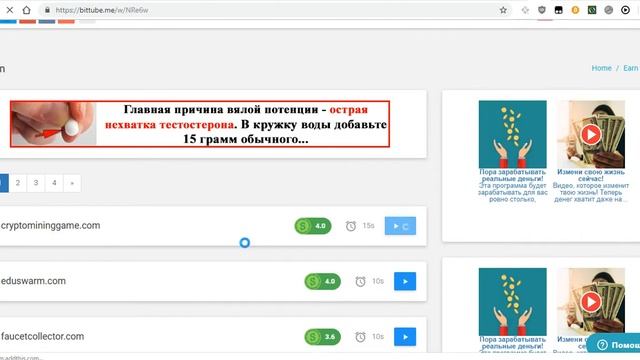
Task: Click the padlock site security icon
Action: click(x=47, y=10)
